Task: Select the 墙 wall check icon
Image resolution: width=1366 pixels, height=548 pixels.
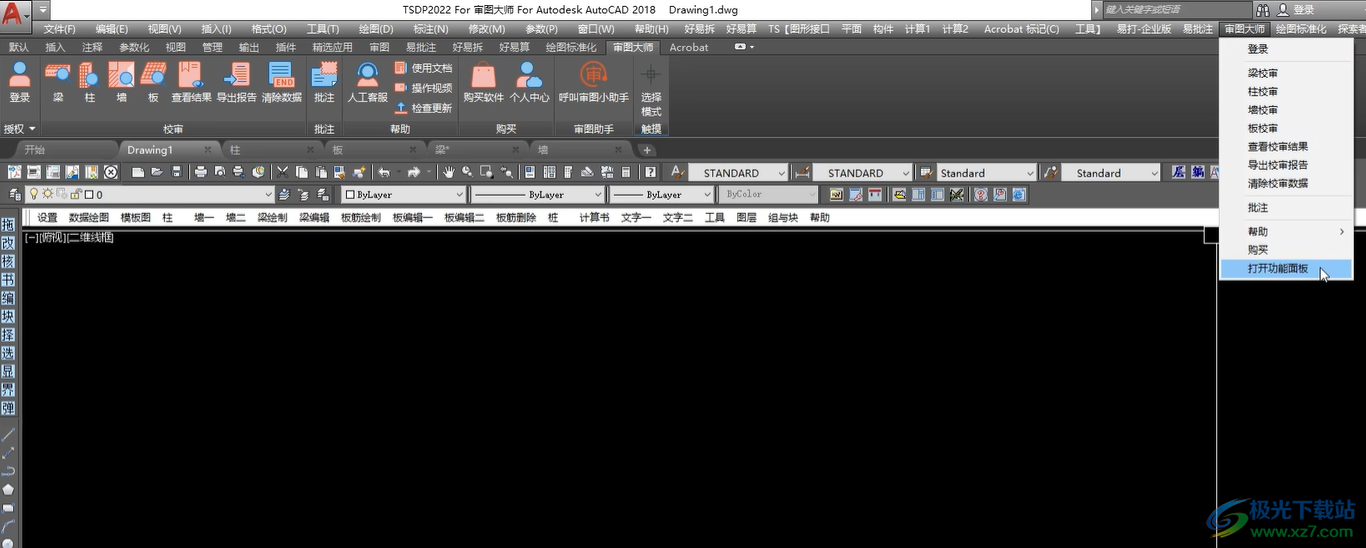Action: (x=121, y=82)
